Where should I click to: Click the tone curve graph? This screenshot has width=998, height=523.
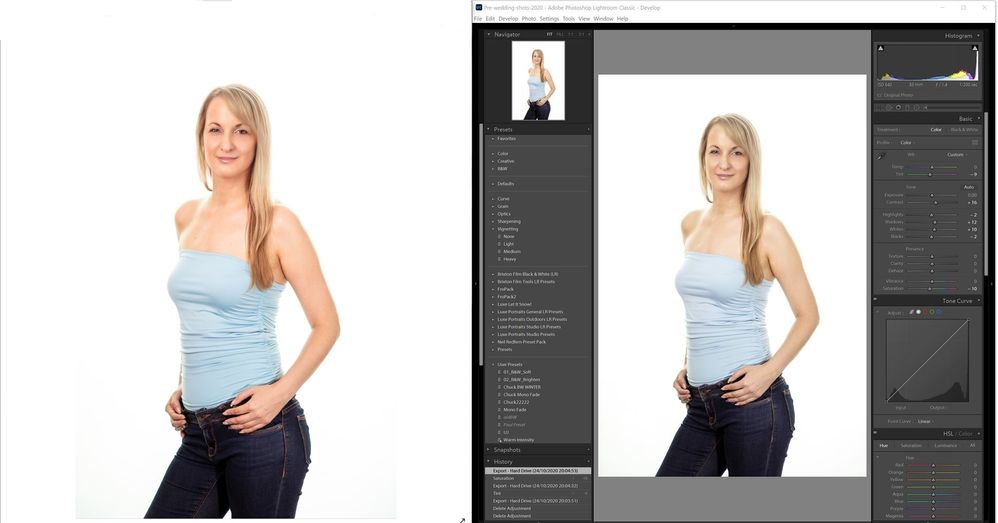click(x=928, y=360)
